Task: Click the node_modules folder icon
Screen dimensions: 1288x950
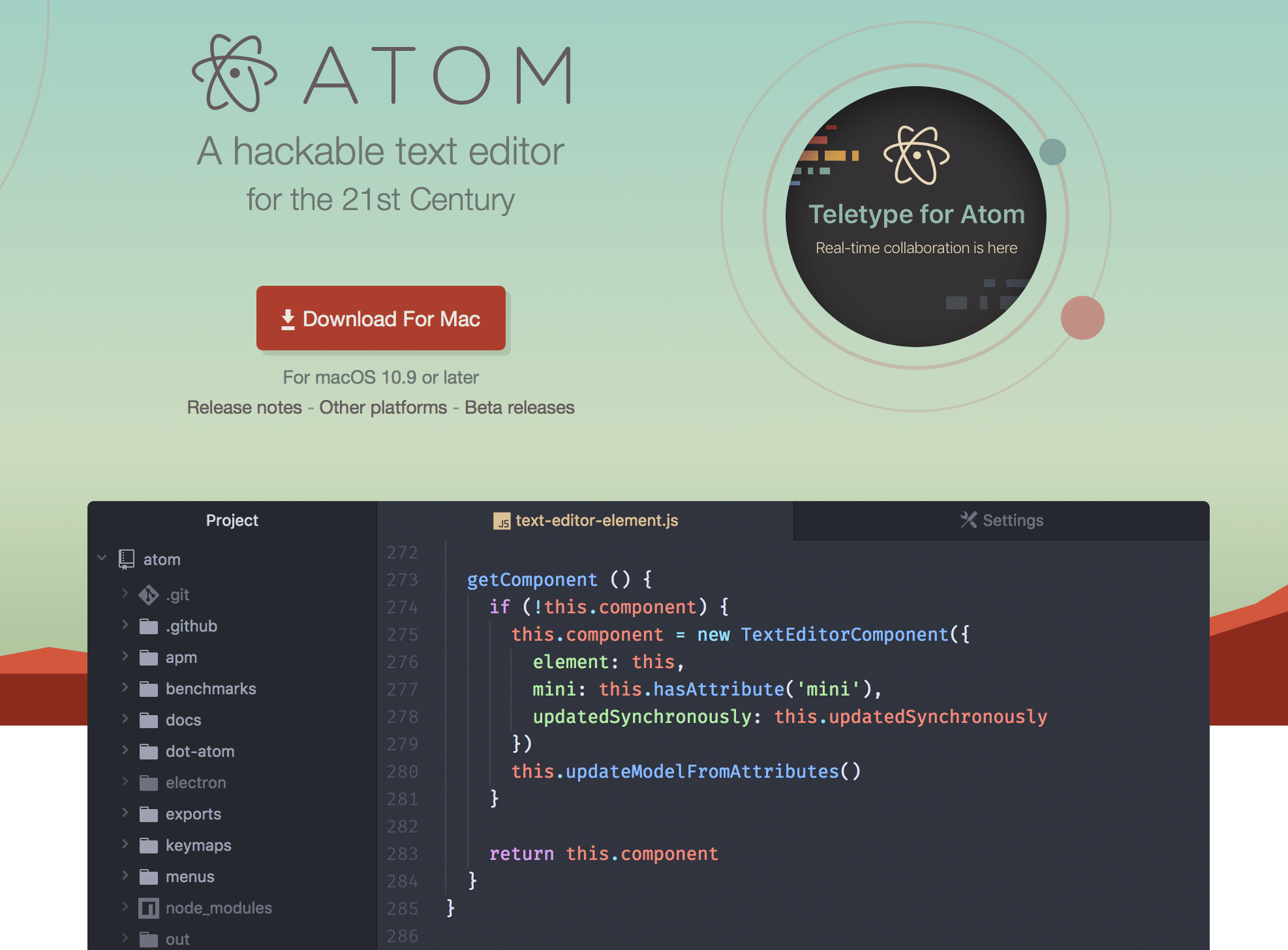Action: pyautogui.click(x=147, y=910)
